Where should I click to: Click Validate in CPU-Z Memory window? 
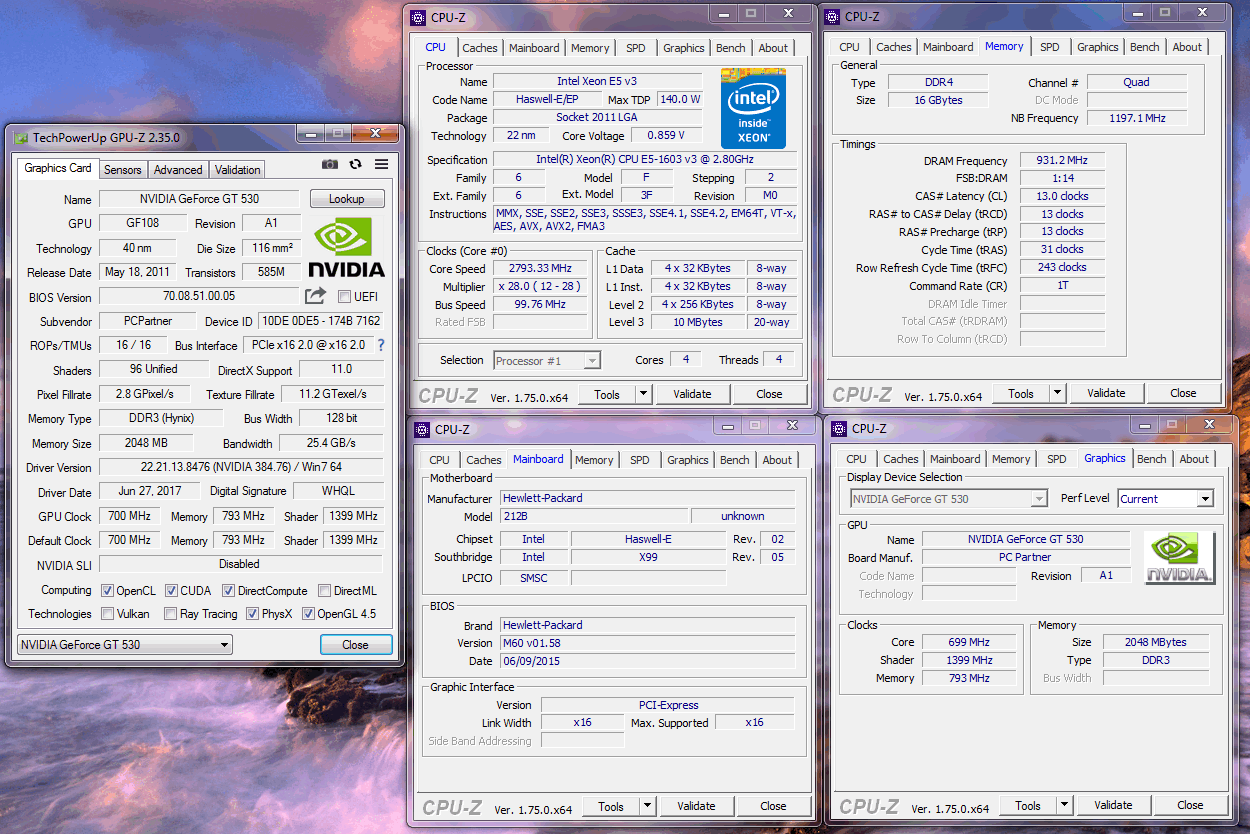pyautogui.click(x=1106, y=393)
